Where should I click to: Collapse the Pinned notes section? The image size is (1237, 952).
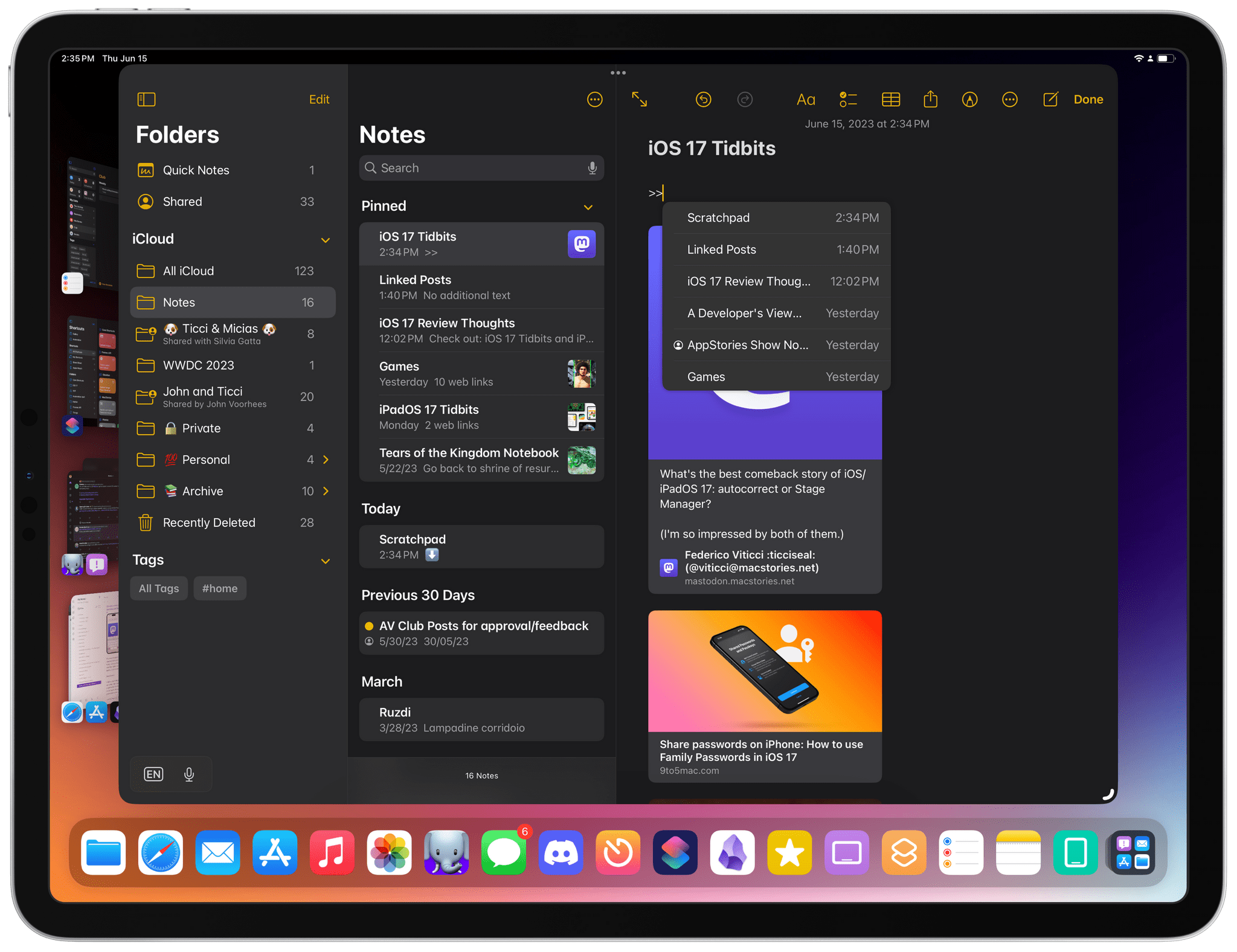tap(588, 207)
